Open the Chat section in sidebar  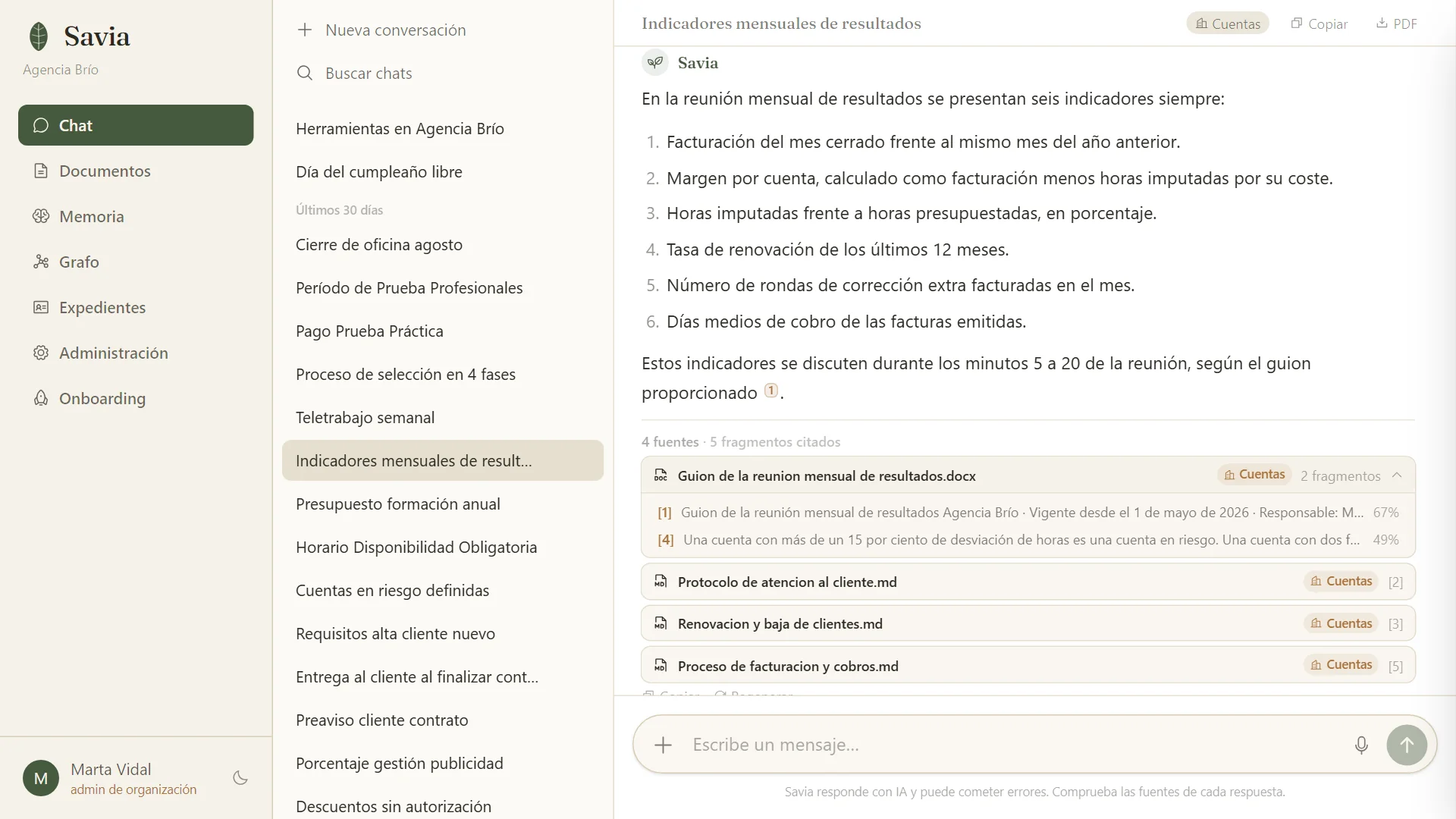coord(136,125)
